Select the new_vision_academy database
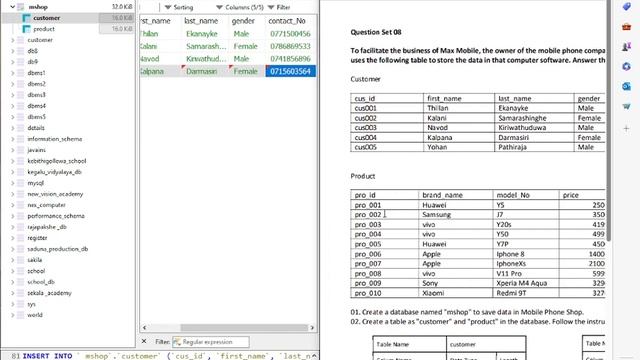 pyautogui.click(x=55, y=194)
